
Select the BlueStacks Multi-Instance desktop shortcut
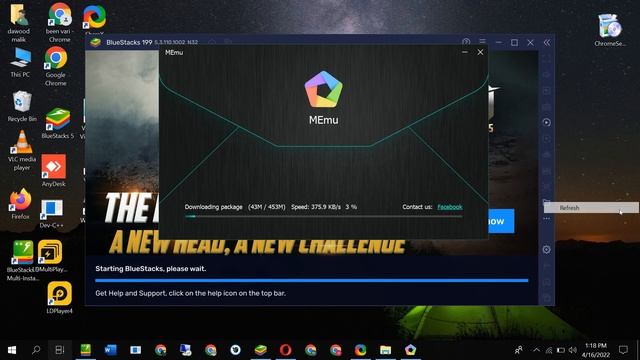[22, 261]
